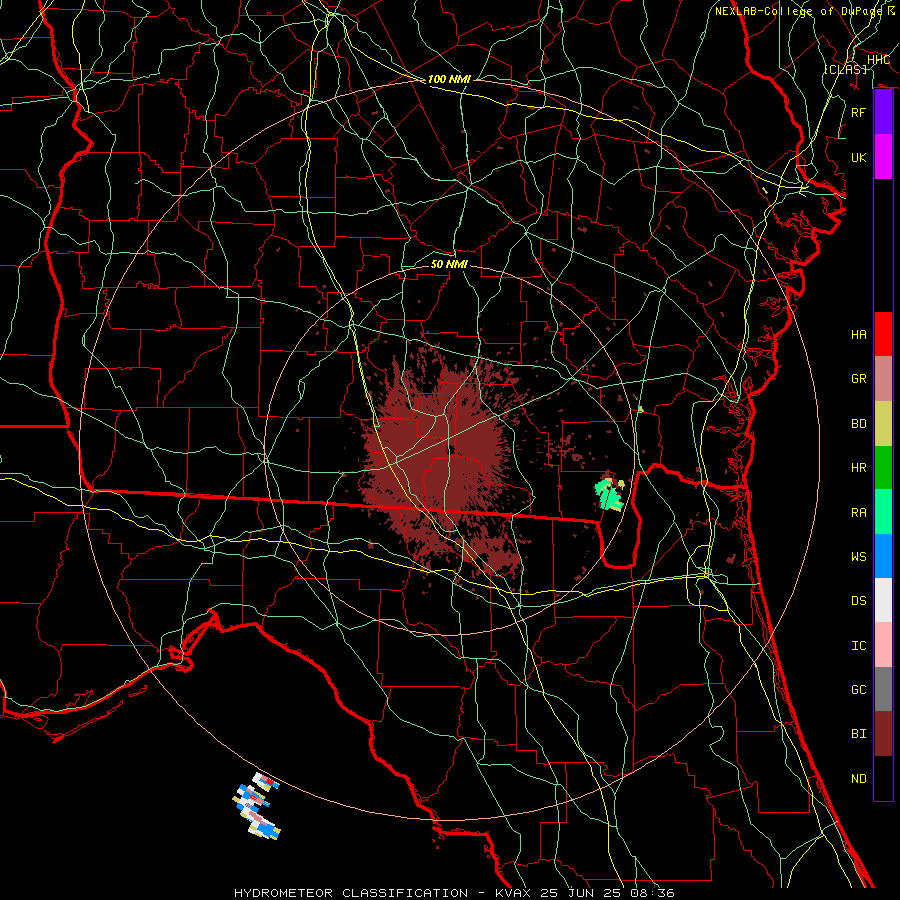This screenshot has width=900, height=900.
Task: Click the BI brown legend swatch
Action: click(883, 734)
